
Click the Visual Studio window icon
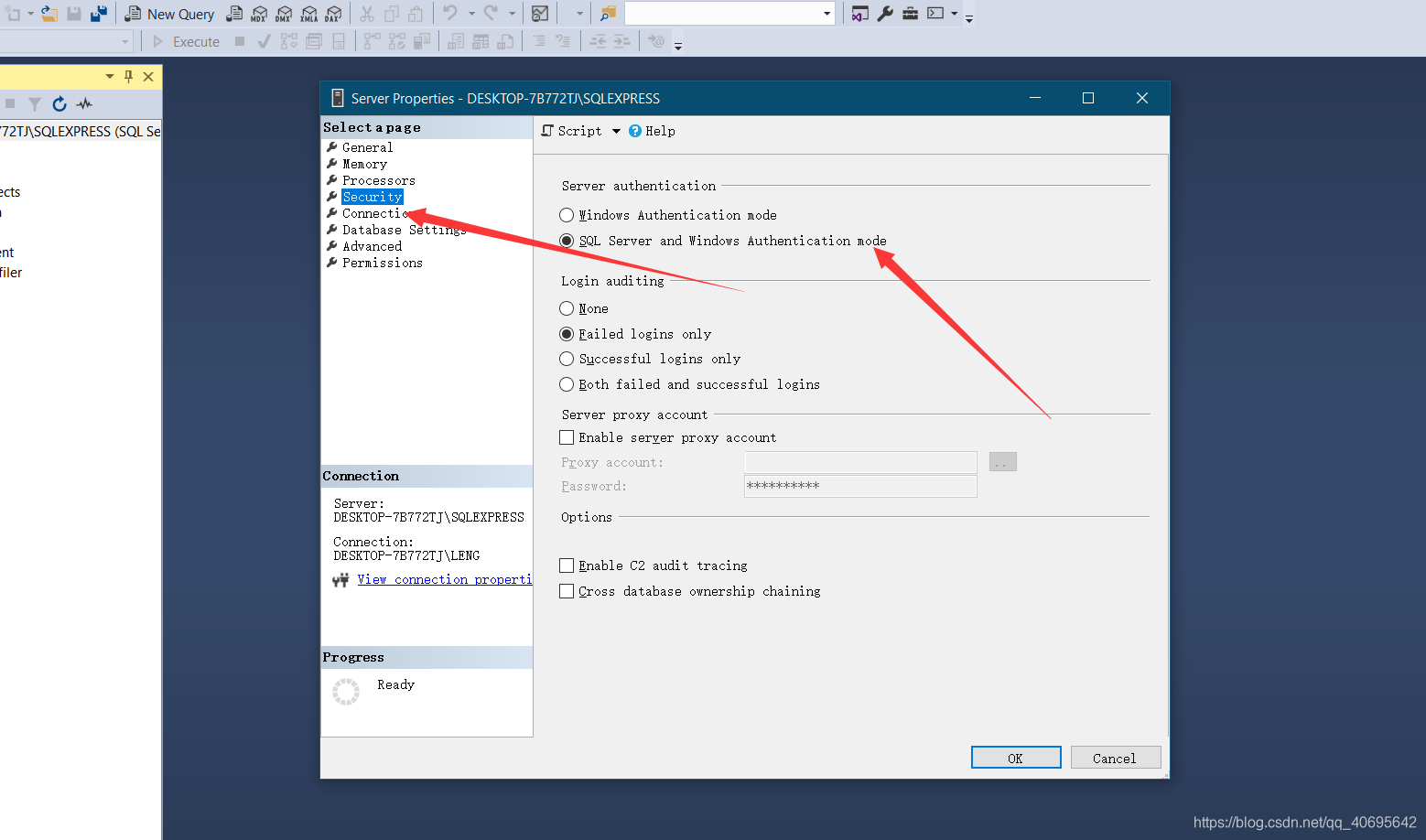859,14
